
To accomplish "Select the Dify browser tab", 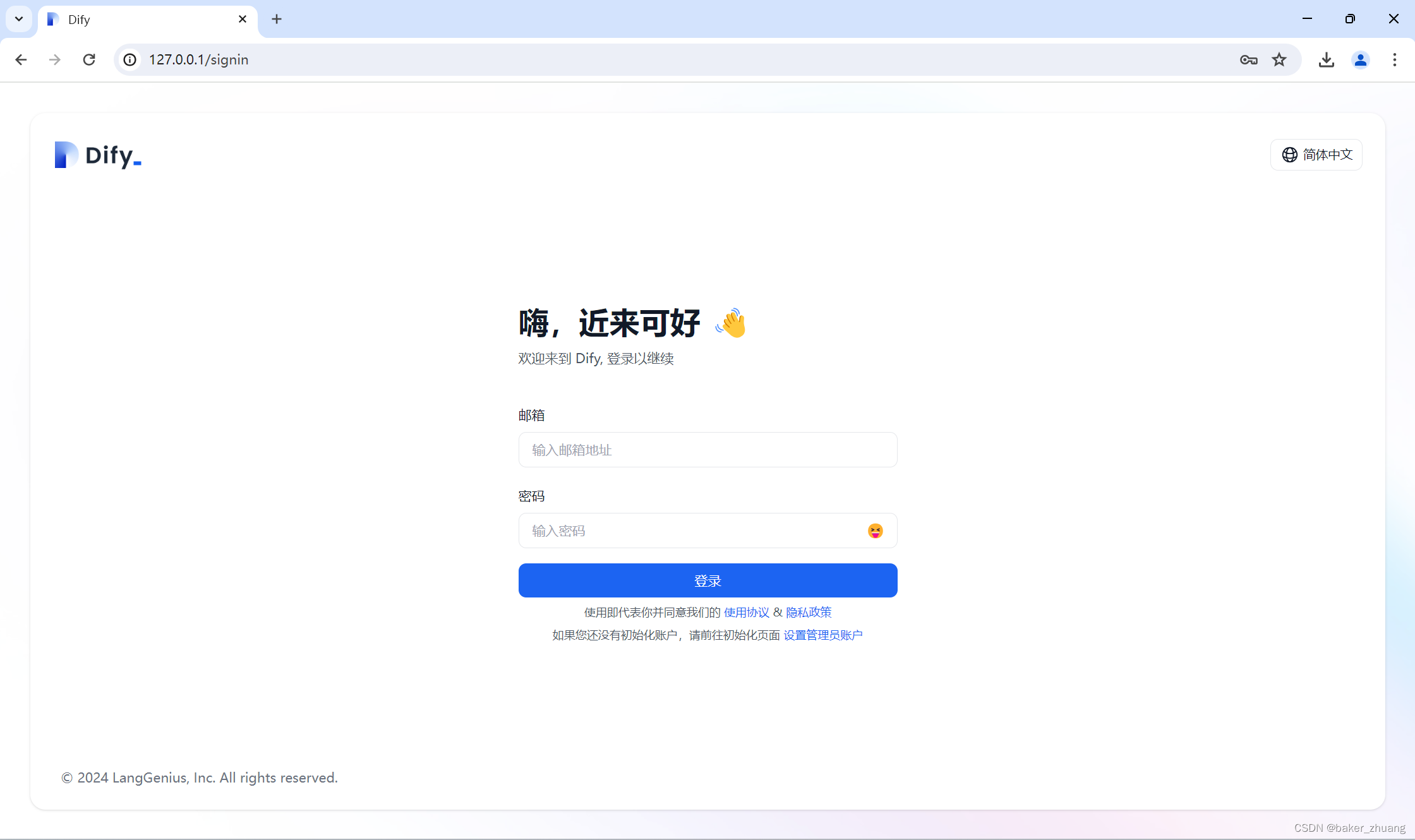I will (x=139, y=20).
